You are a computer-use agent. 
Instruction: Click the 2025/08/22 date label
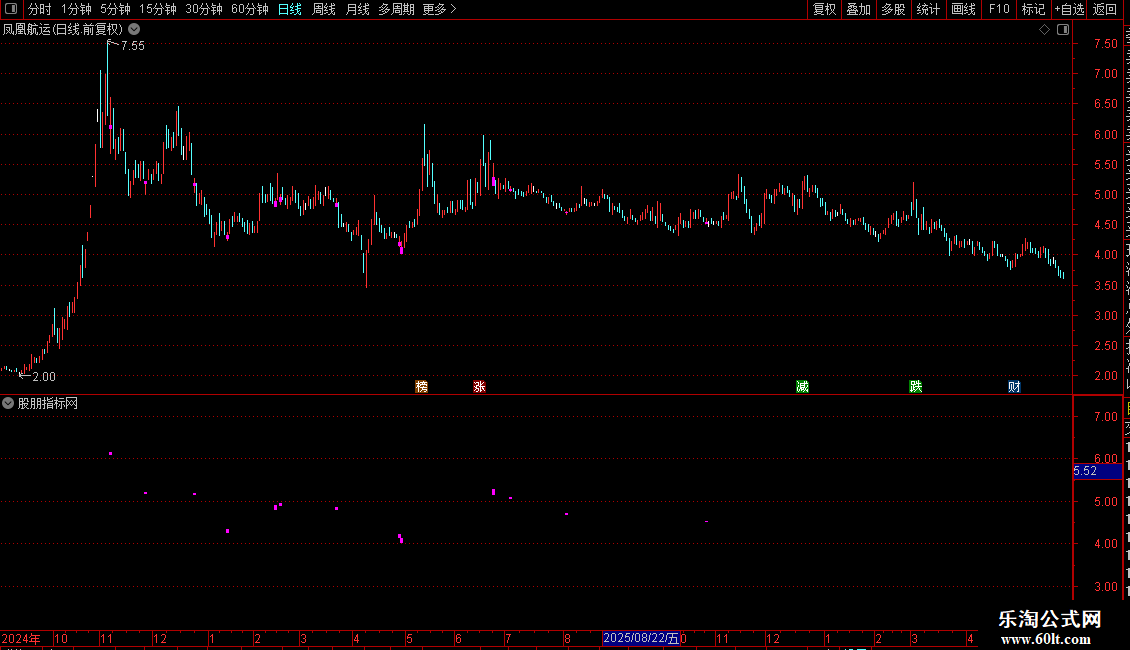coord(641,638)
